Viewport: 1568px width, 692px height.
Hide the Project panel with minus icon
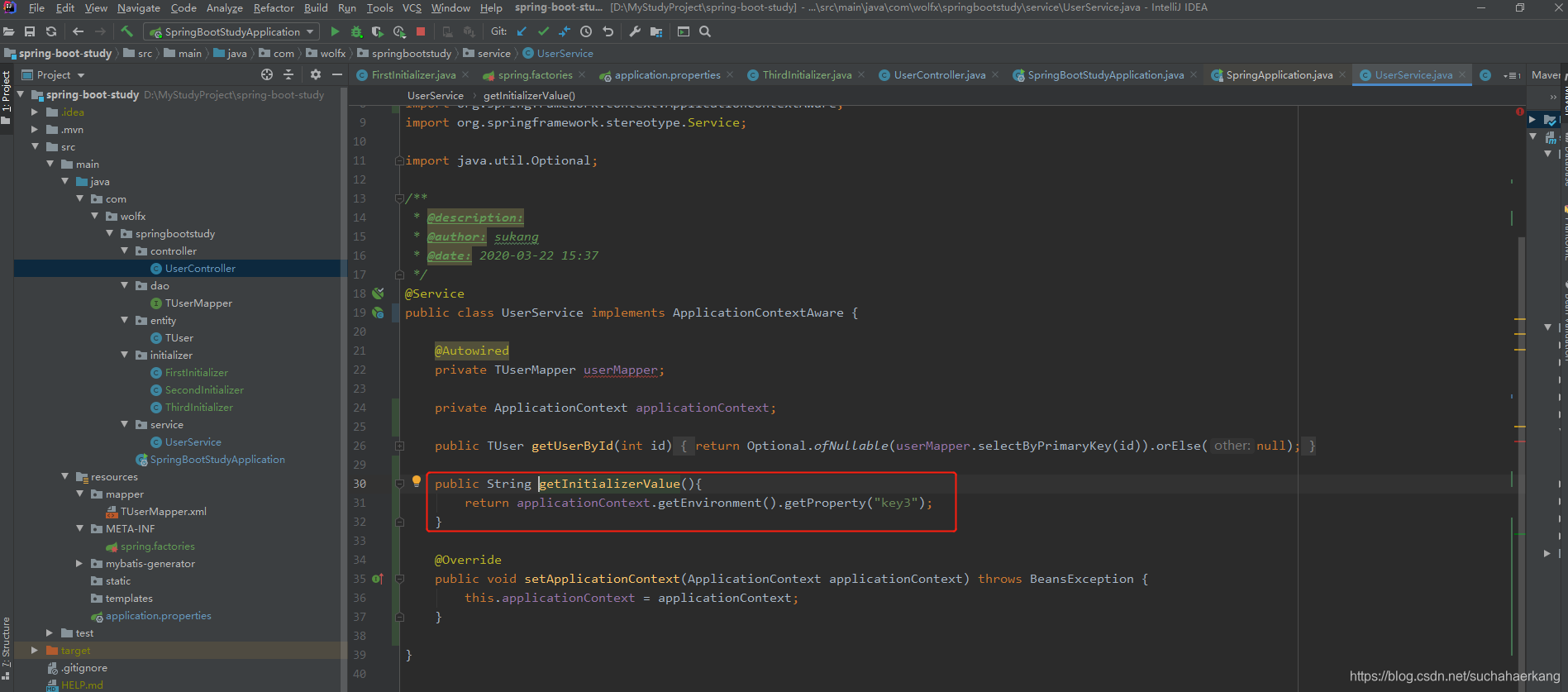[x=337, y=74]
